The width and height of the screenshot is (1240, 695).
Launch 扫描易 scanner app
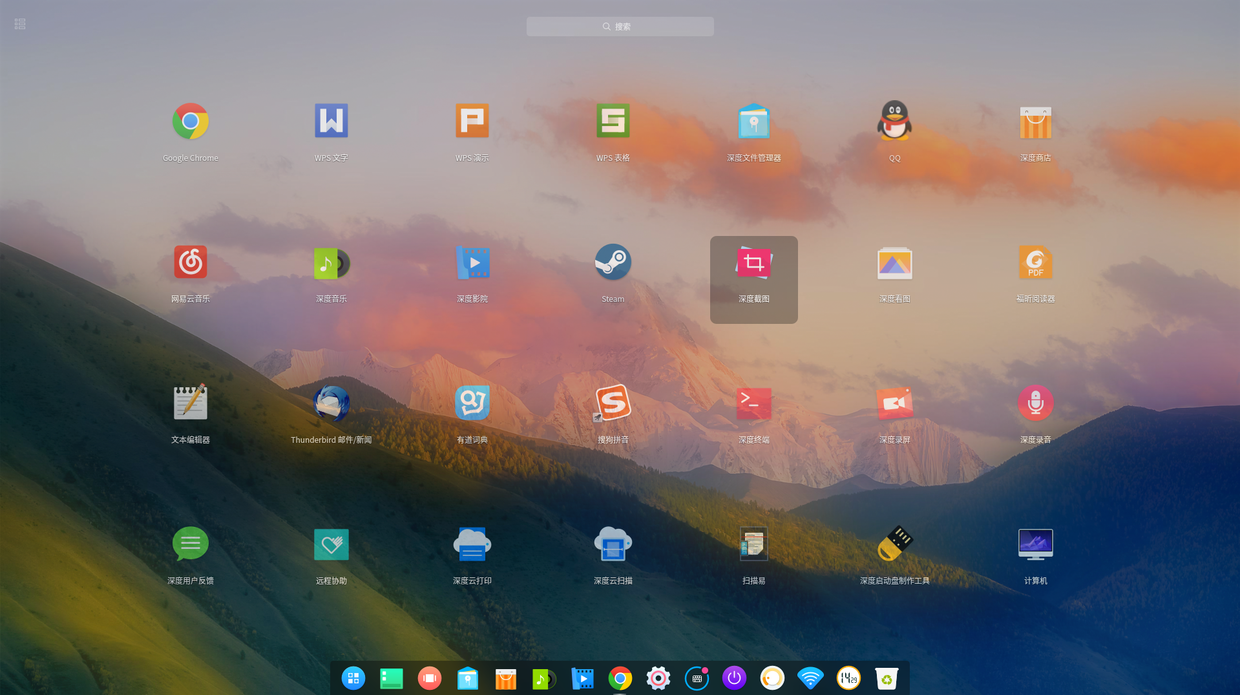754,544
